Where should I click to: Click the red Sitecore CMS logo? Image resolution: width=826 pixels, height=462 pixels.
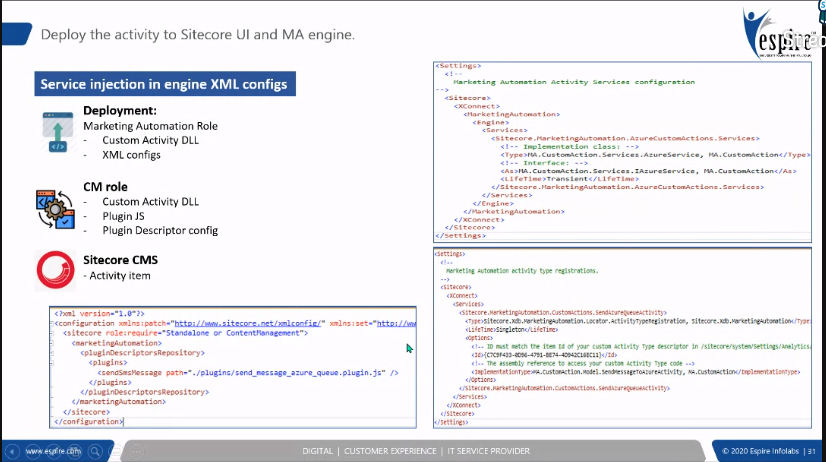[56, 270]
